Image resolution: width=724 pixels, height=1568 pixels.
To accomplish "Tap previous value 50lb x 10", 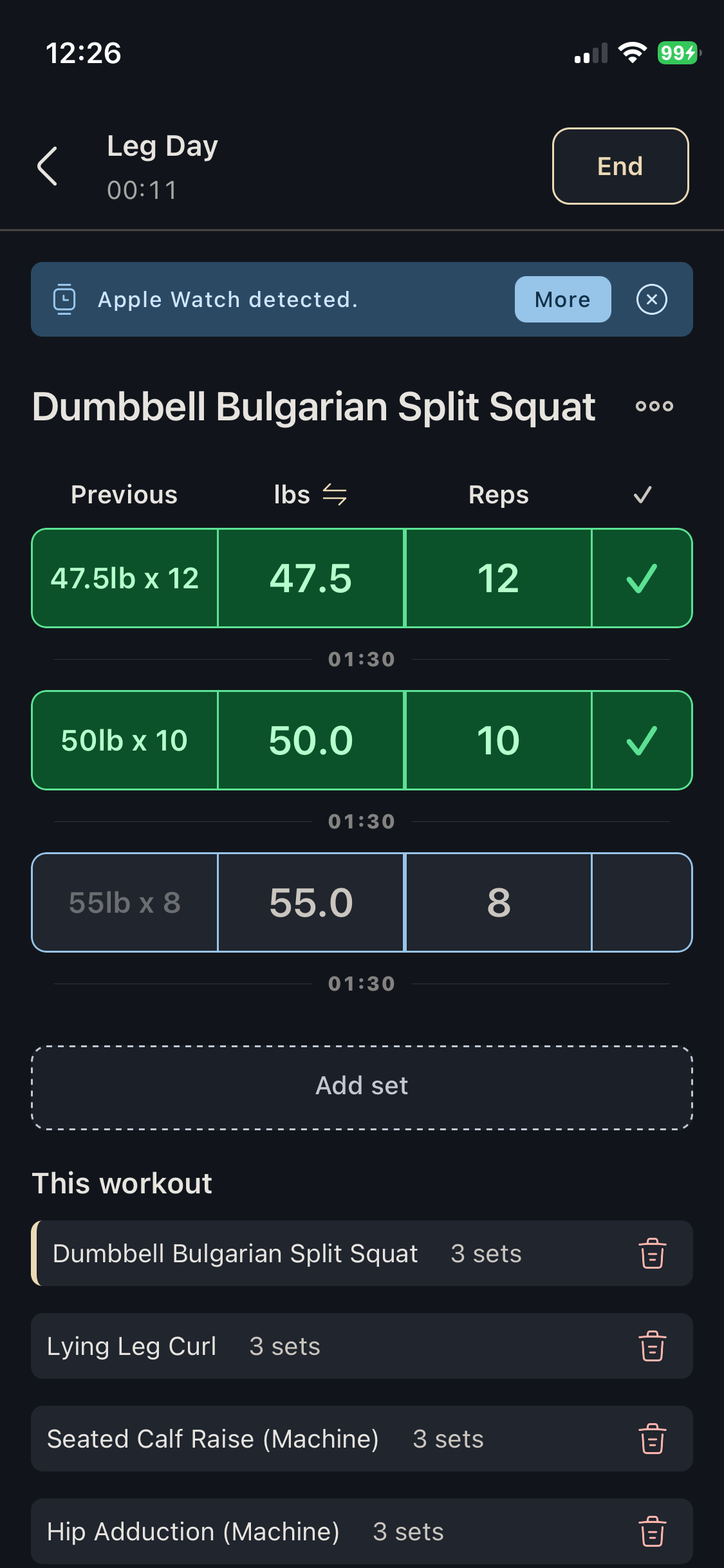I will [x=125, y=740].
